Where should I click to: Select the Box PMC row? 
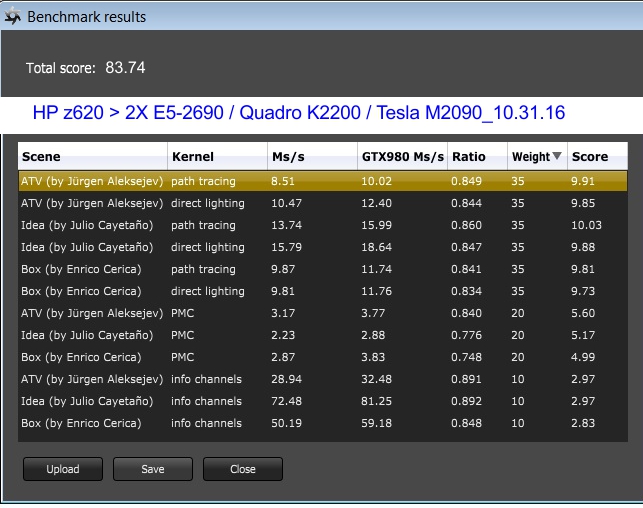tap(323, 357)
